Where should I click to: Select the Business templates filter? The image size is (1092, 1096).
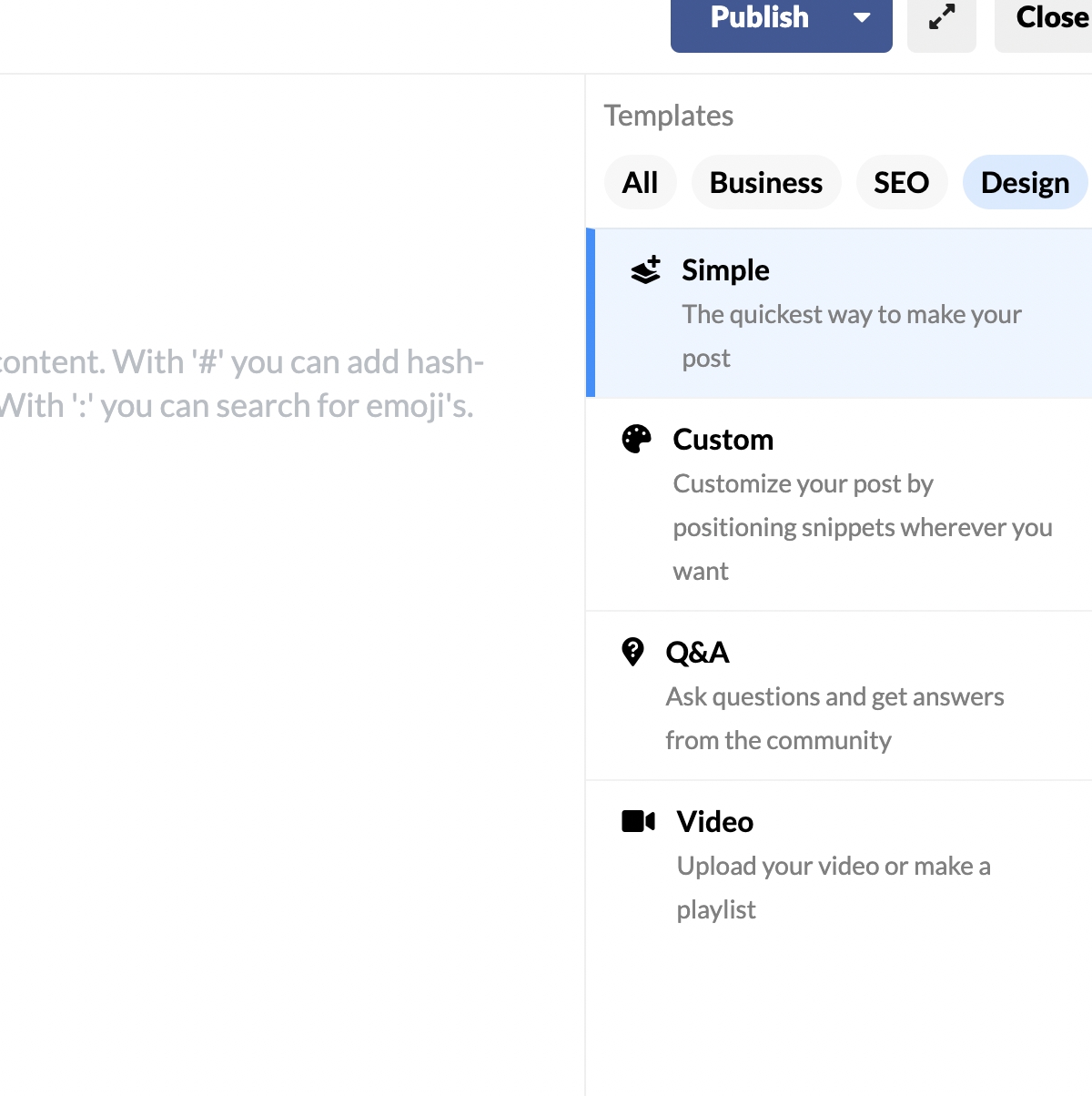(766, 182)
